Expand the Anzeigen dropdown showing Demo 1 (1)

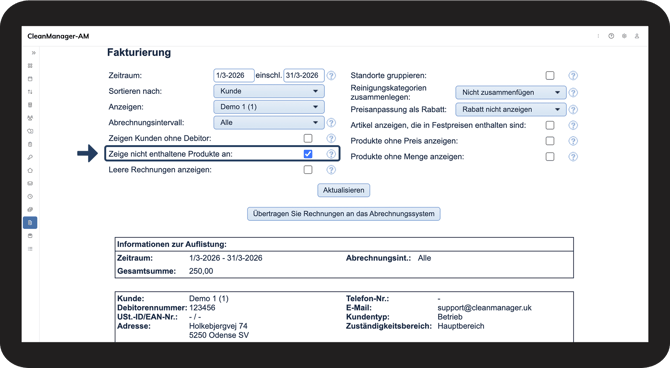pyautogui.click(x=269, y=107)
